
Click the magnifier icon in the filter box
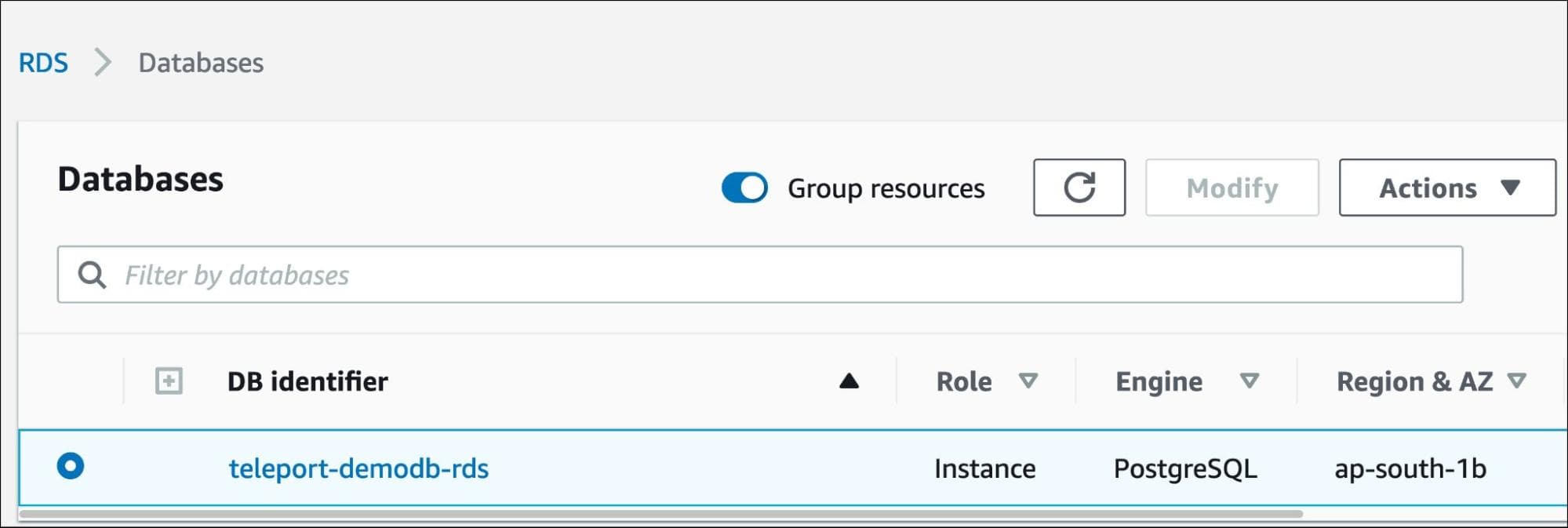click(92, 275)
